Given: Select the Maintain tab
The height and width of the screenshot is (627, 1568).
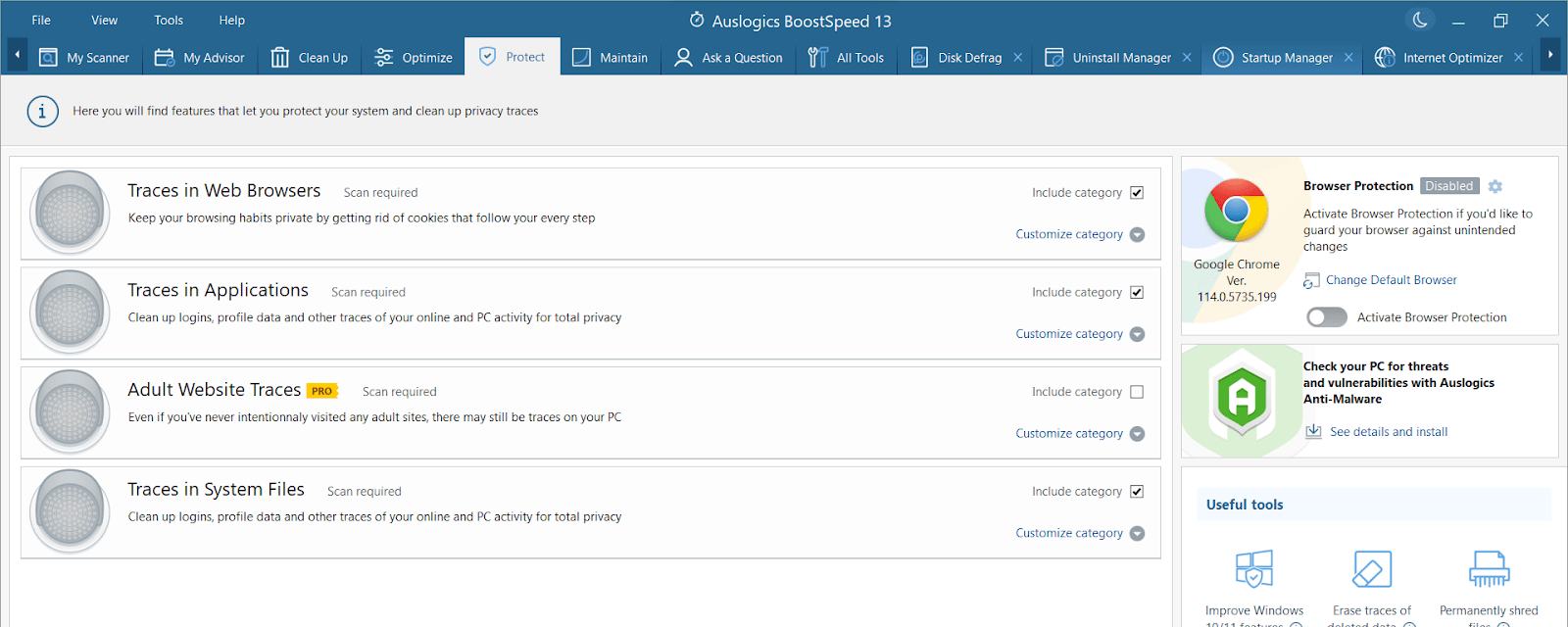Looking at the screenshot, I should [610, 58].
